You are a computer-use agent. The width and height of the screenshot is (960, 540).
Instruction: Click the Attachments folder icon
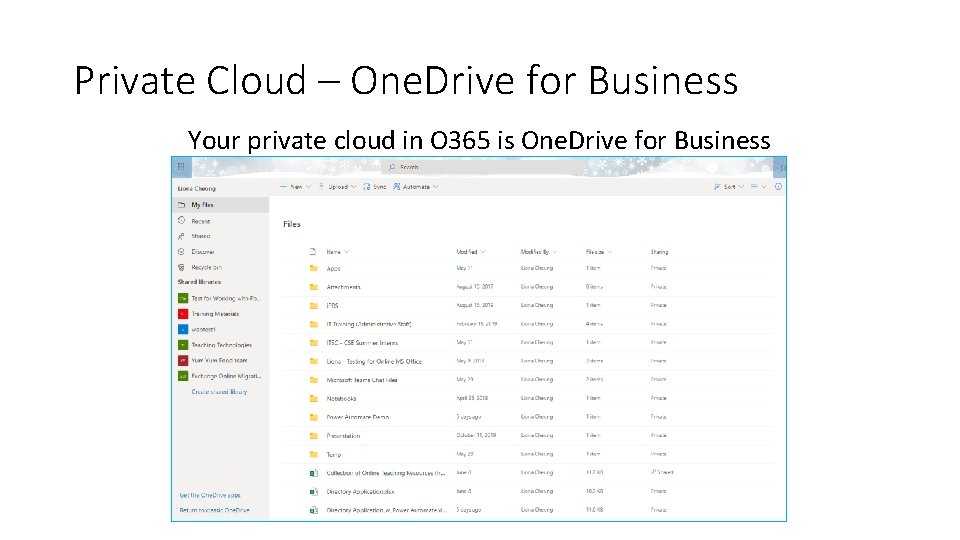click(x=313, y=287)
